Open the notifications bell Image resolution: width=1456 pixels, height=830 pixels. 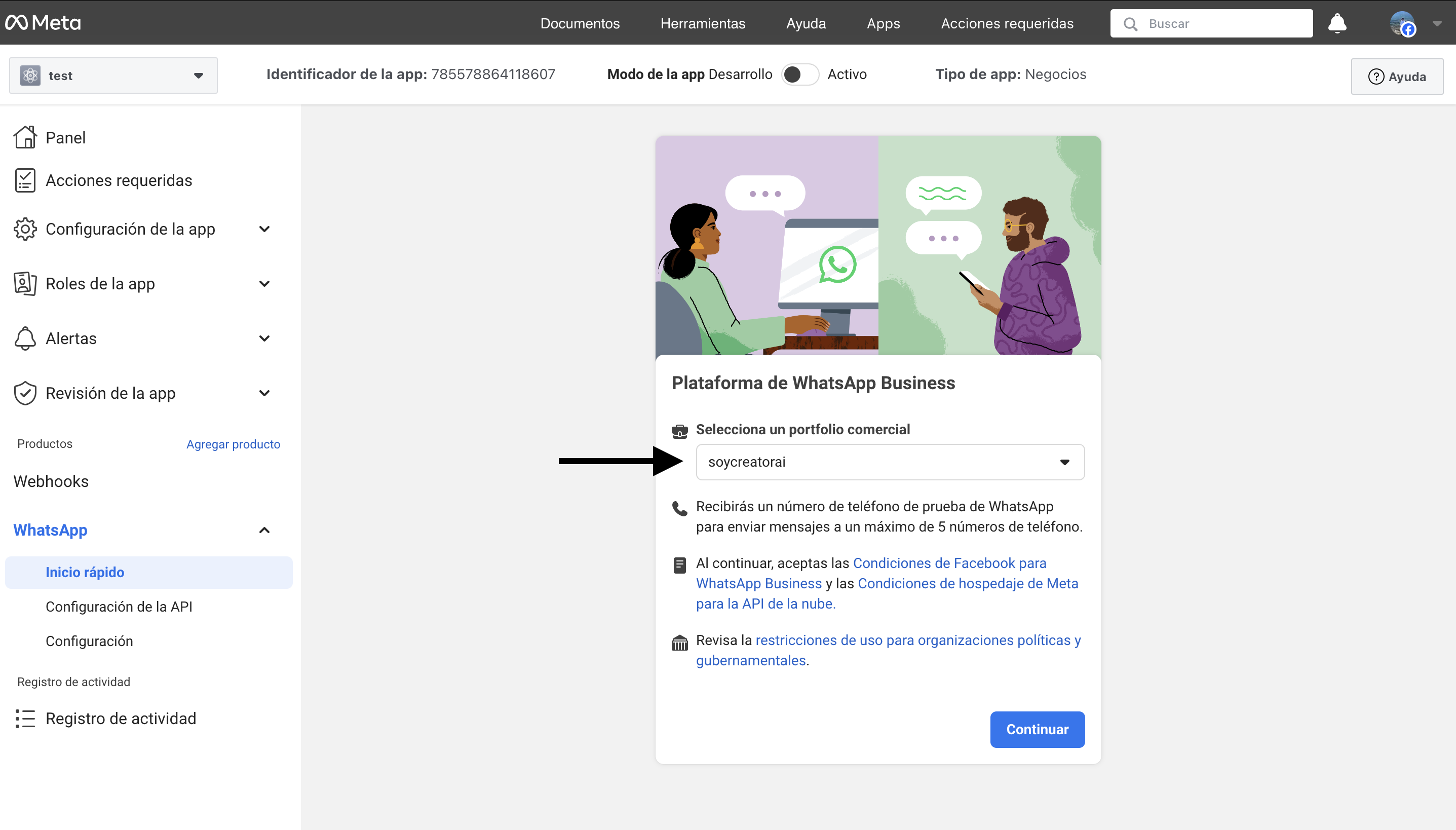[1336, 23]
